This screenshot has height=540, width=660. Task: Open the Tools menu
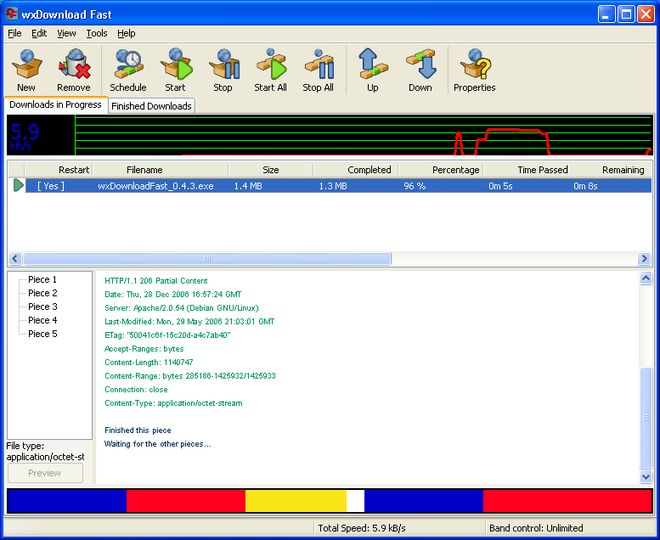click(x=96, y=33)
